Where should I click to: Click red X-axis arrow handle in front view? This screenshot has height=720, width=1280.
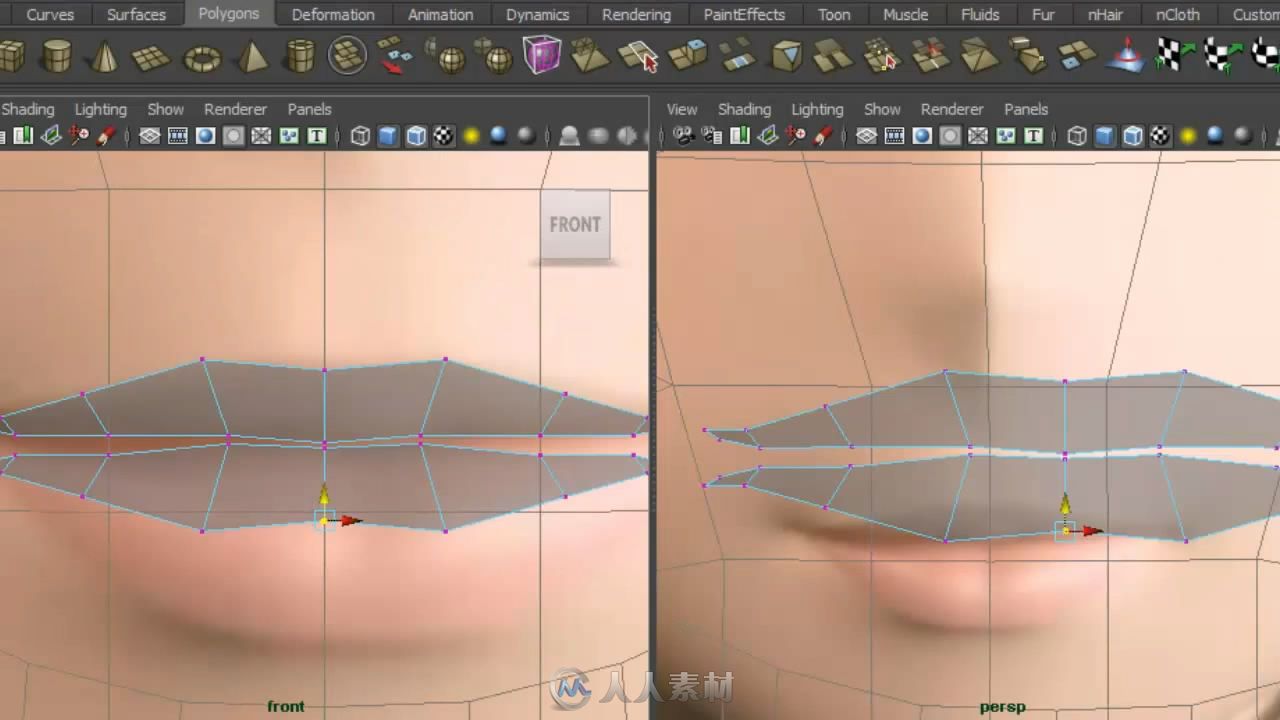pyautogui.click(x=351, y=521)
